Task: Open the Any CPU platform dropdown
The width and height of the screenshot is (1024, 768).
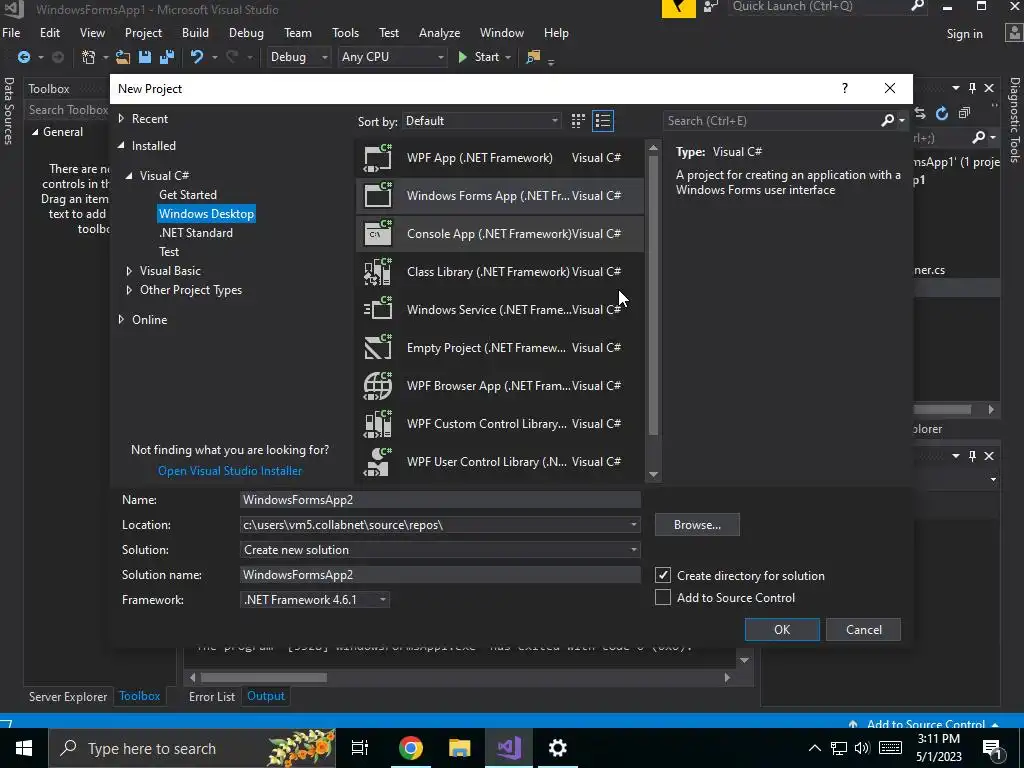Action: pyautogui.click(x=392, y=57)
